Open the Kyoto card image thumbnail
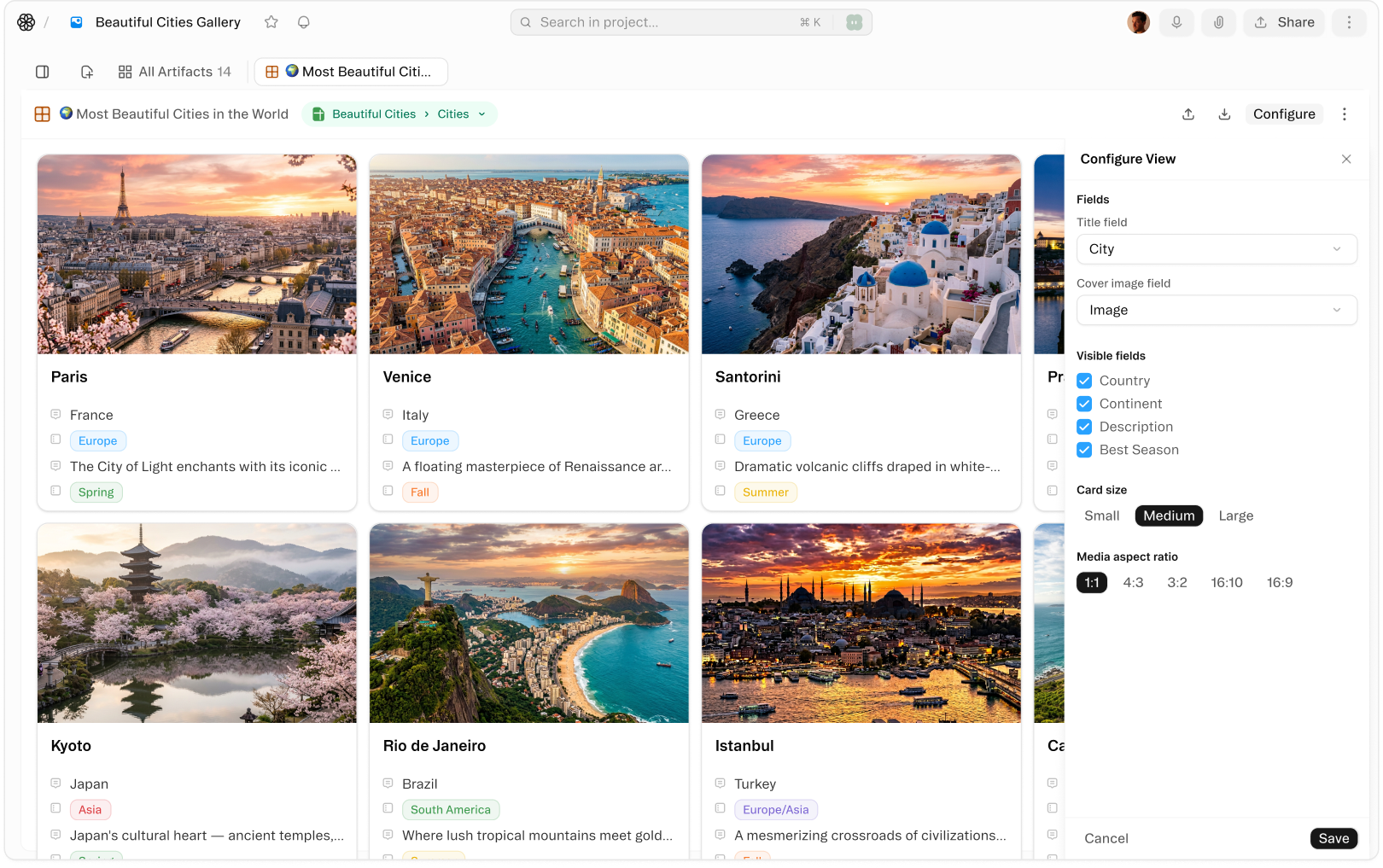The height and width of the screenshot is (868, 1383). 197,623
